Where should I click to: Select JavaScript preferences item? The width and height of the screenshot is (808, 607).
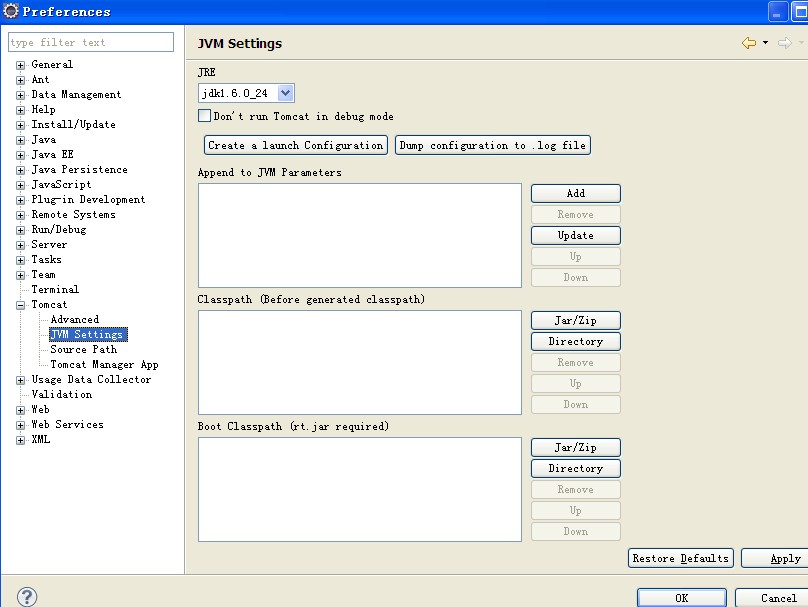[61, 184]
